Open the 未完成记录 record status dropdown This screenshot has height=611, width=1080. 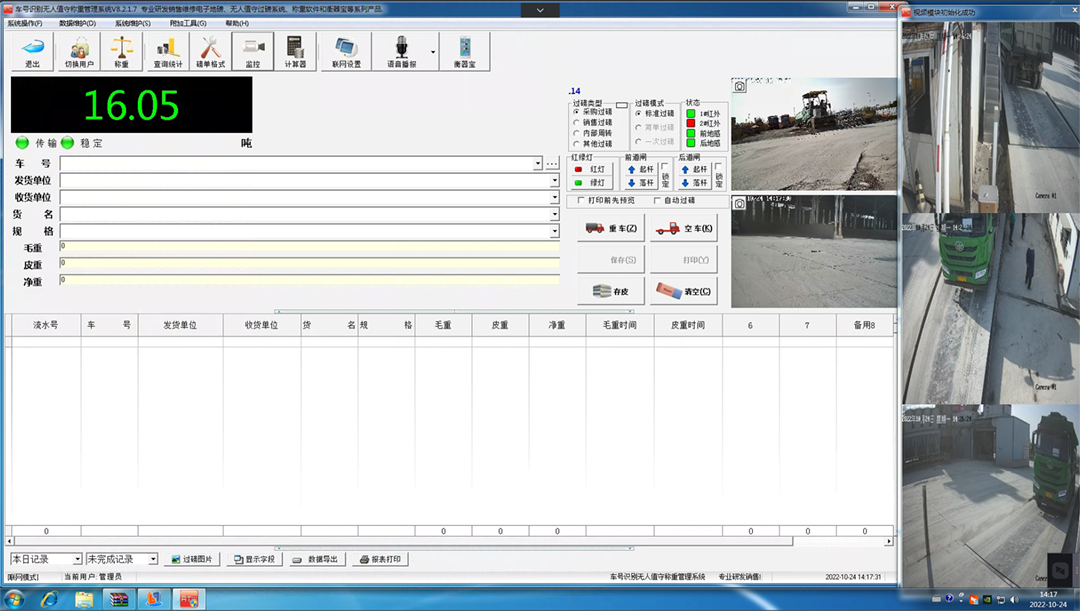pos(153,559)
